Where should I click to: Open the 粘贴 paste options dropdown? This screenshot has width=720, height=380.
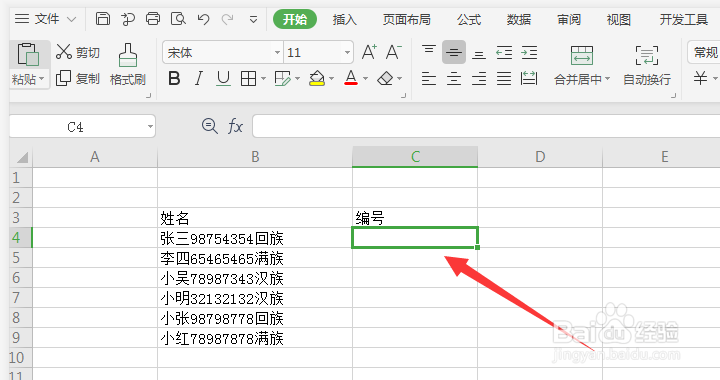coord(42,79)
